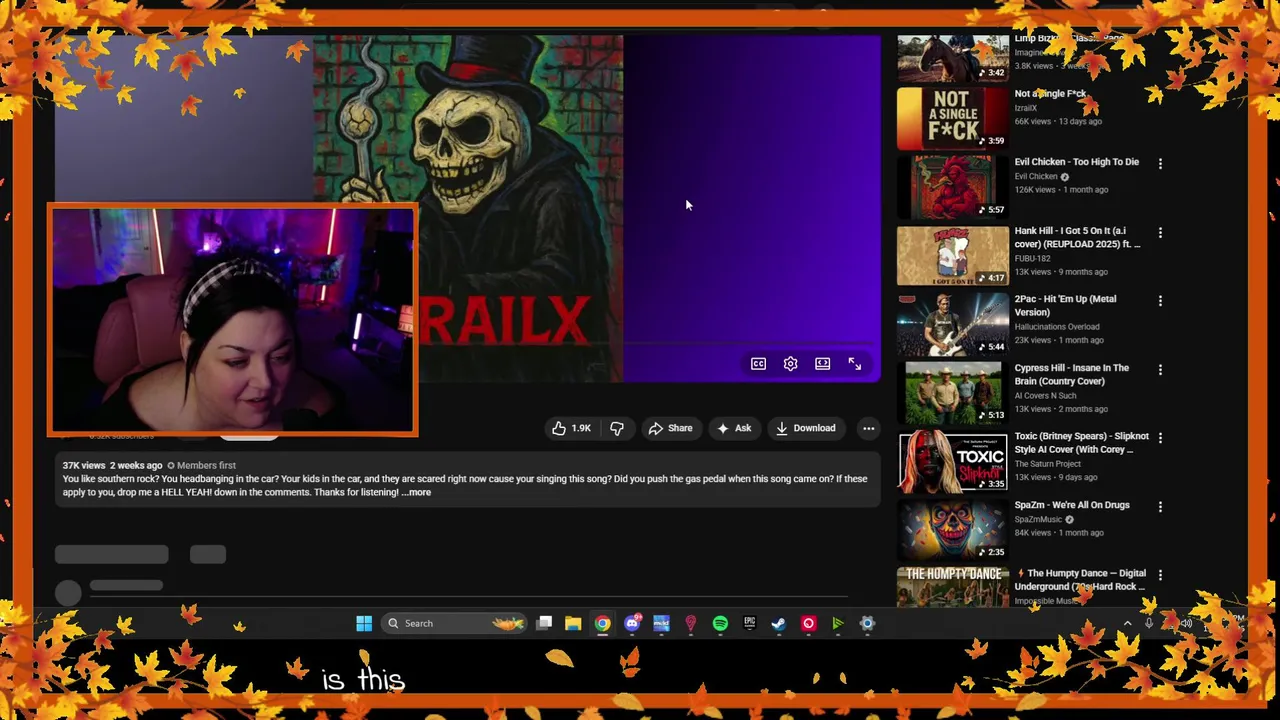Dislike the video using thumbs-down button
The height and width of the screenshot is (720, 1280).
point(617,428)
